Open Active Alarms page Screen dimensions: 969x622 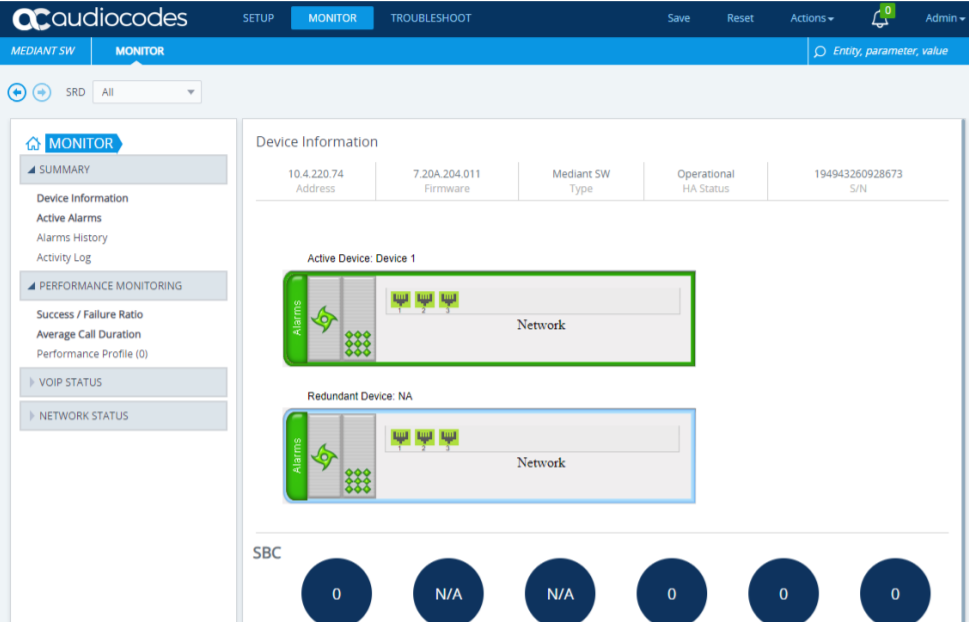(69, 218)
